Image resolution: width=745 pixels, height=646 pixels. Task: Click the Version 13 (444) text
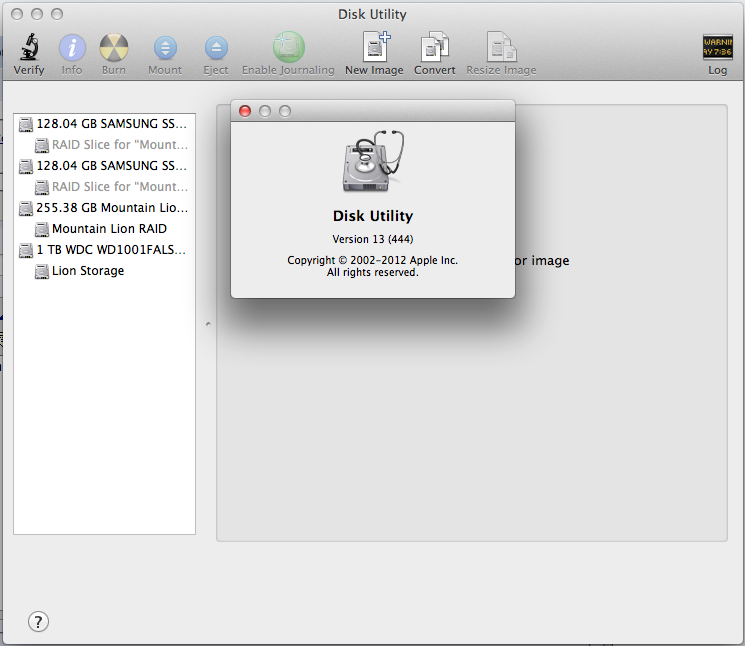point(373,239)
